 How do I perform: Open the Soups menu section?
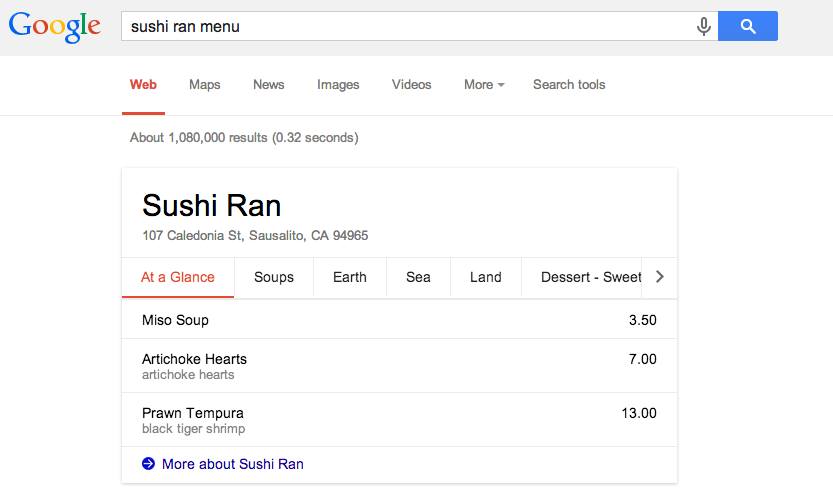pyautogui.click(x=273, y=278)
